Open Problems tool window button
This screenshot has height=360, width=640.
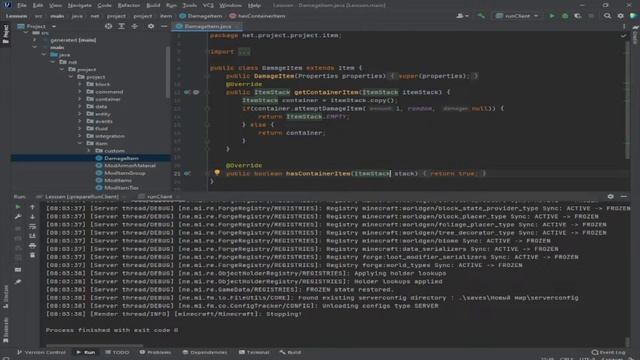click(155, 352)
